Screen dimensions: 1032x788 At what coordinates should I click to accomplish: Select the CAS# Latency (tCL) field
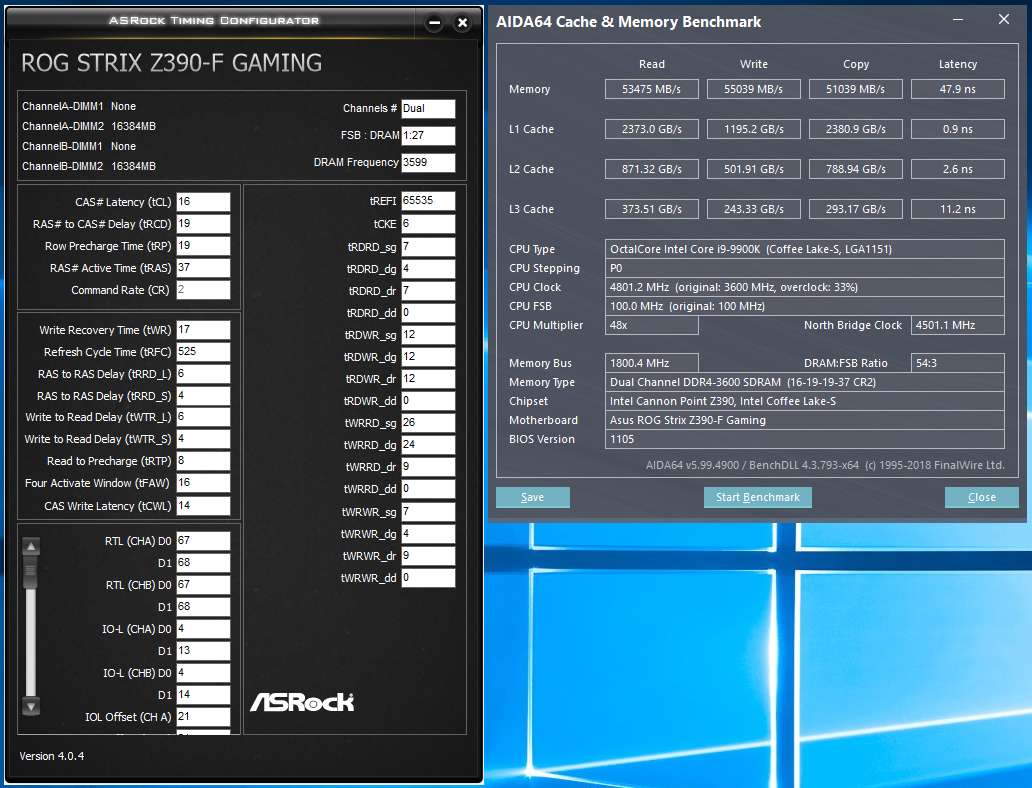tap(203, 202)
